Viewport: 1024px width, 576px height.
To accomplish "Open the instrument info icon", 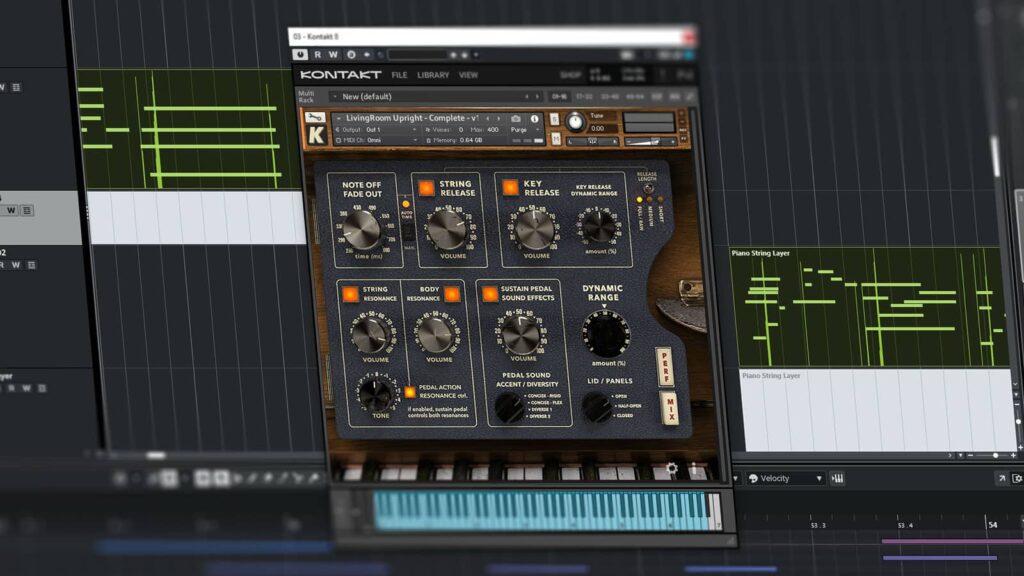I will click(x=535, y=118).
